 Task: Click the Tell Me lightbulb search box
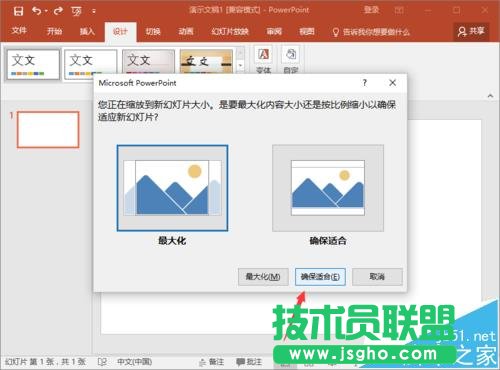[x=371, y=32]
